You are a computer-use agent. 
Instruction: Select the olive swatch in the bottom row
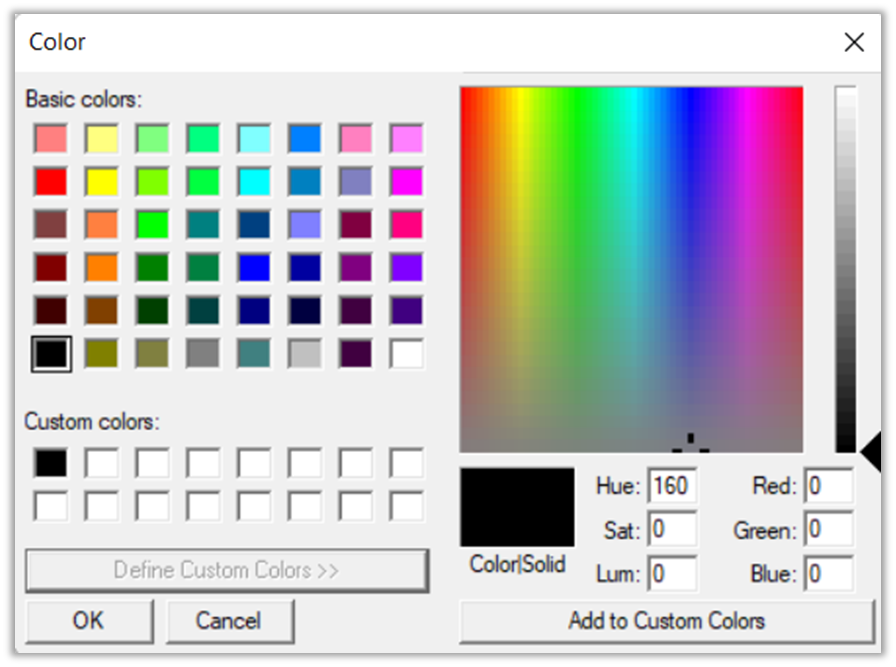[101, 353]
